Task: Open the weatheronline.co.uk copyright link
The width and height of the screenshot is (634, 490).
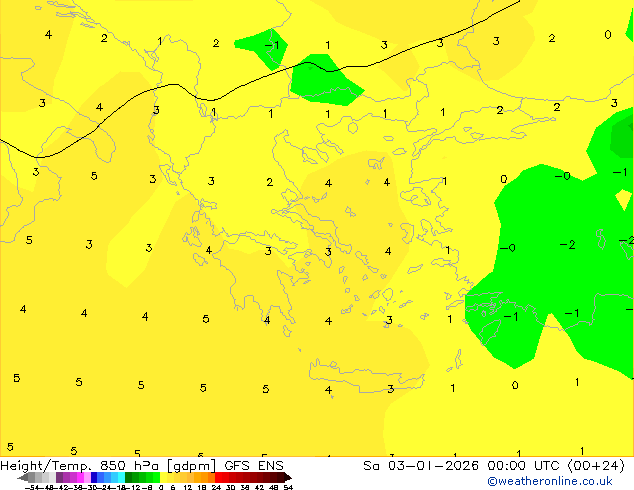Action: [x=550, y=481]
